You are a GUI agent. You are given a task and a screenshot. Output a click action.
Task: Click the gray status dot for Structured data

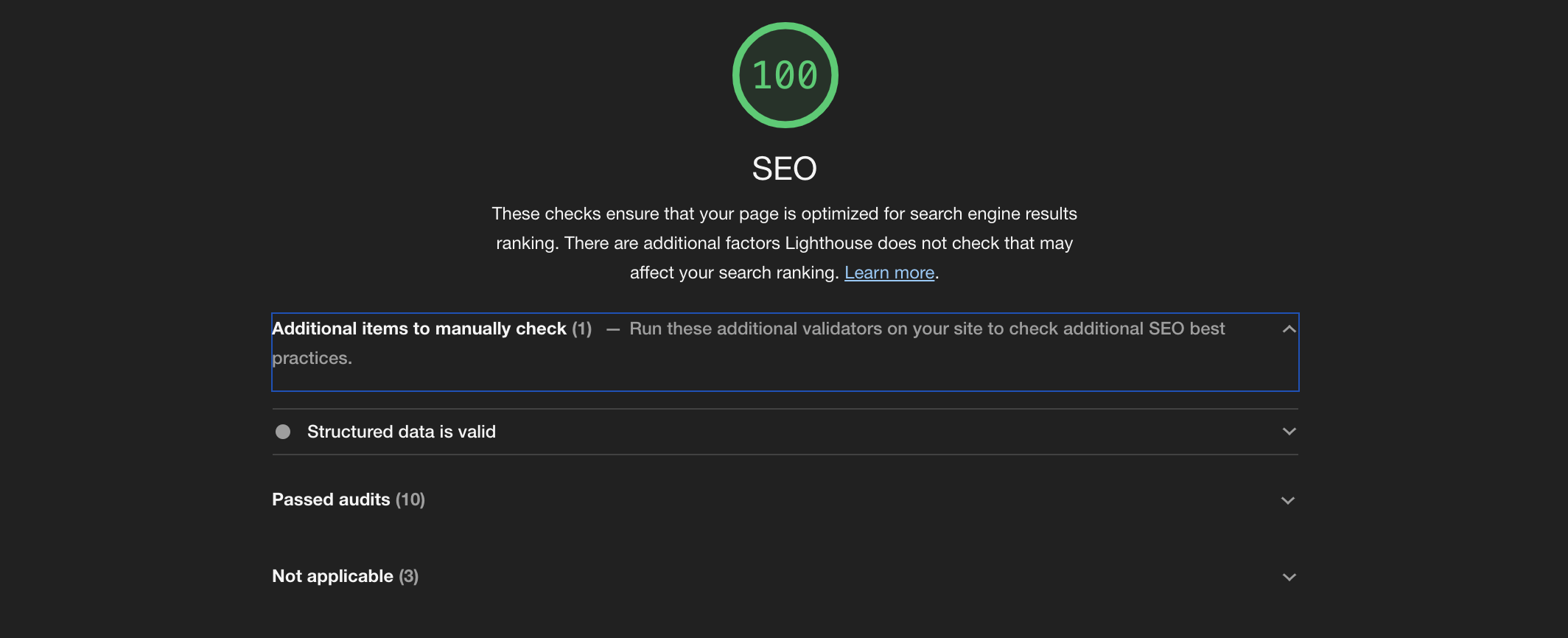[283, 432]
